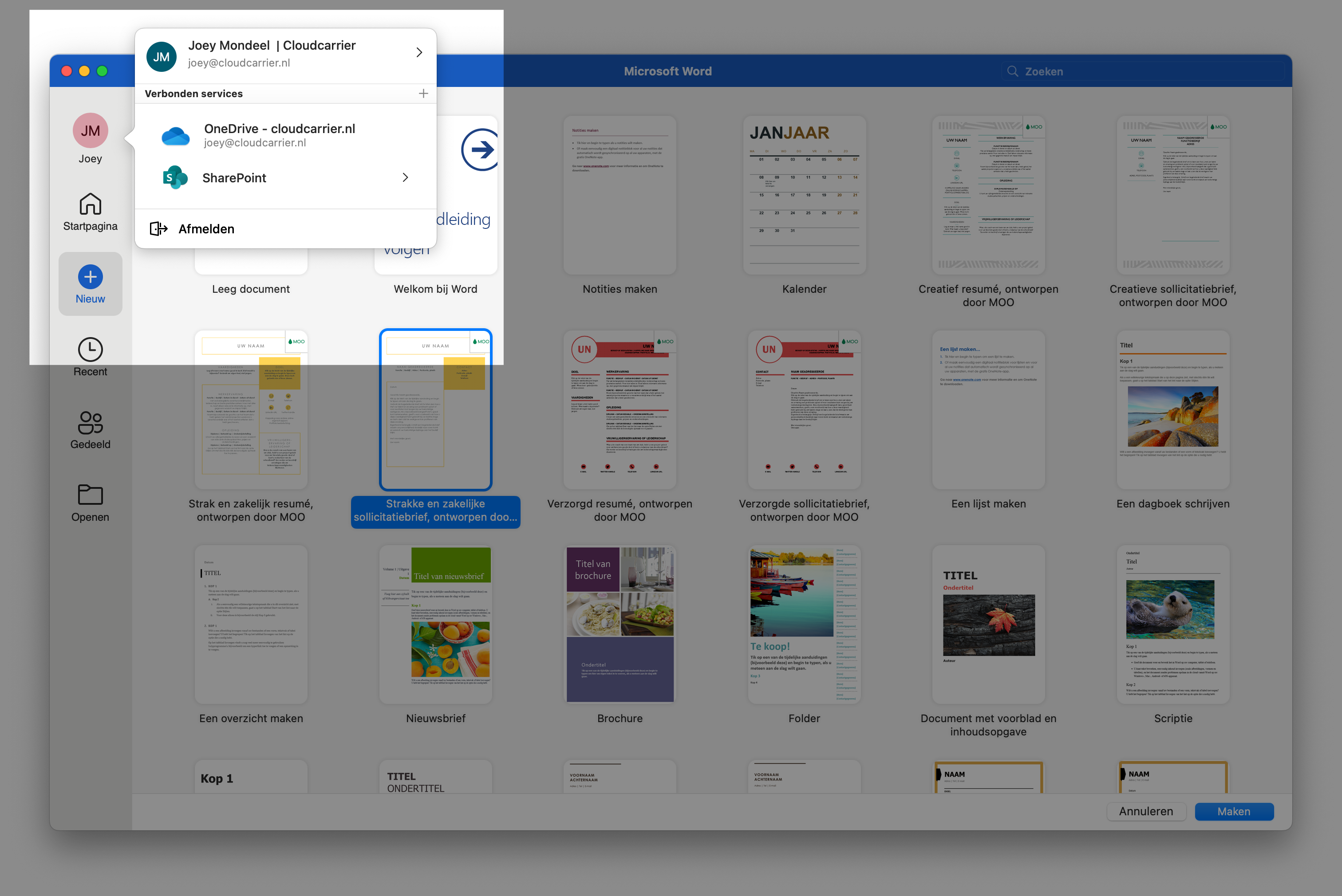1342x896 pixels.
Task: Select Creatieve sollicitatiebrief MOO template
Action: (x=1173, y=196)
